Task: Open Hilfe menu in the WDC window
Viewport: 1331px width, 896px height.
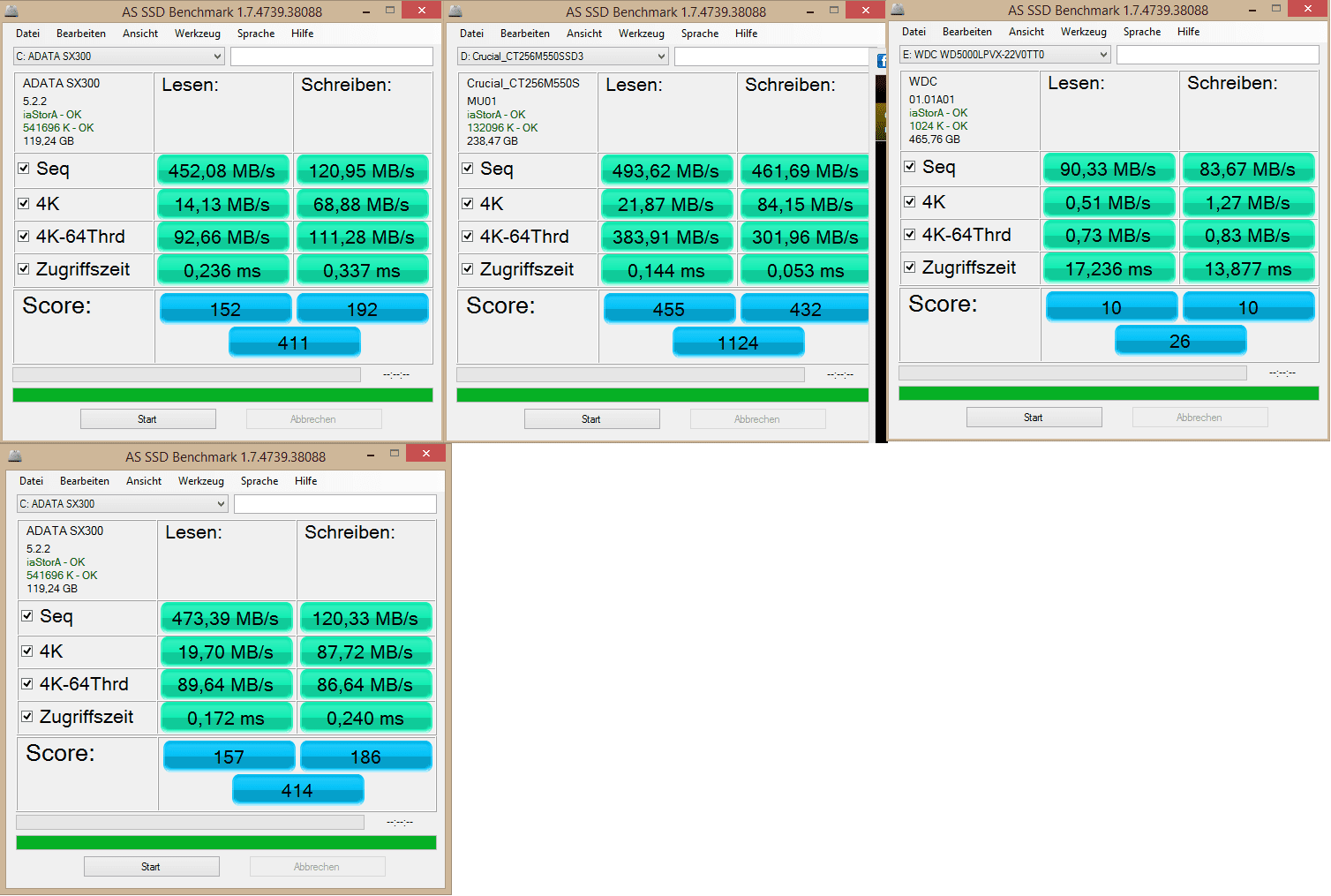Action: tap(1189, 32)
